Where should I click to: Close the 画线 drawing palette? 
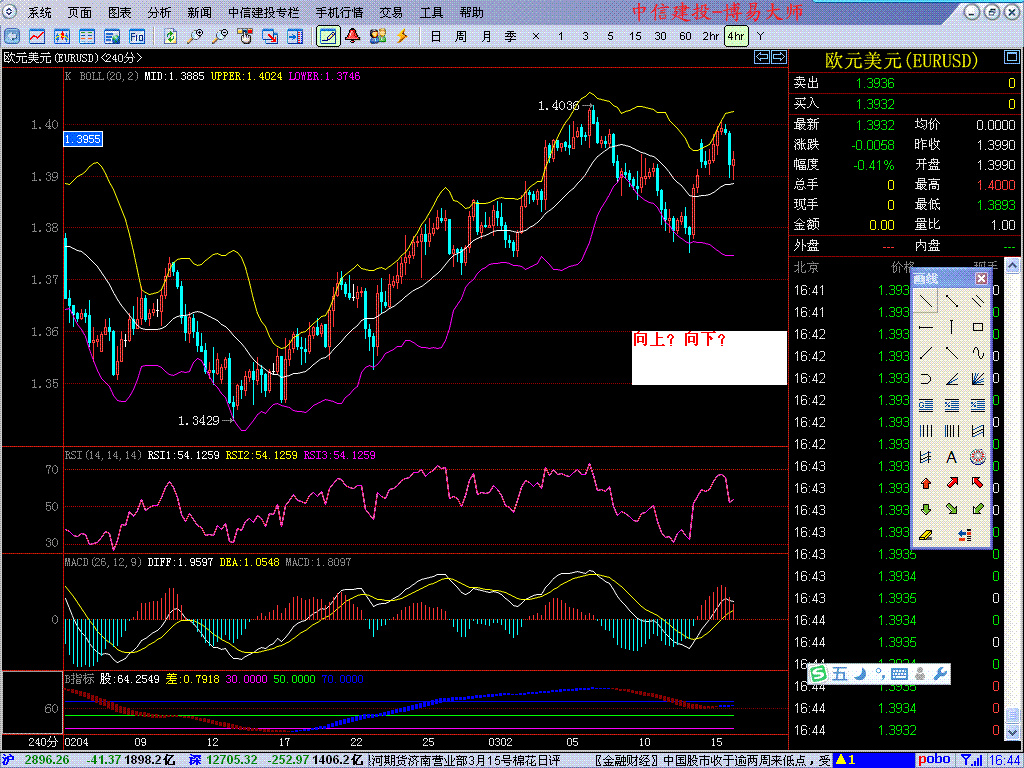(981, 279)
